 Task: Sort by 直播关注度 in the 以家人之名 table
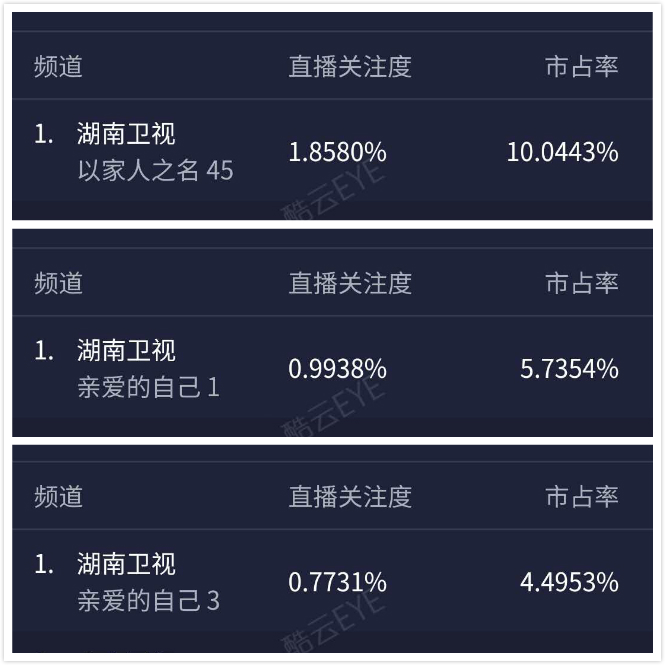350,67
